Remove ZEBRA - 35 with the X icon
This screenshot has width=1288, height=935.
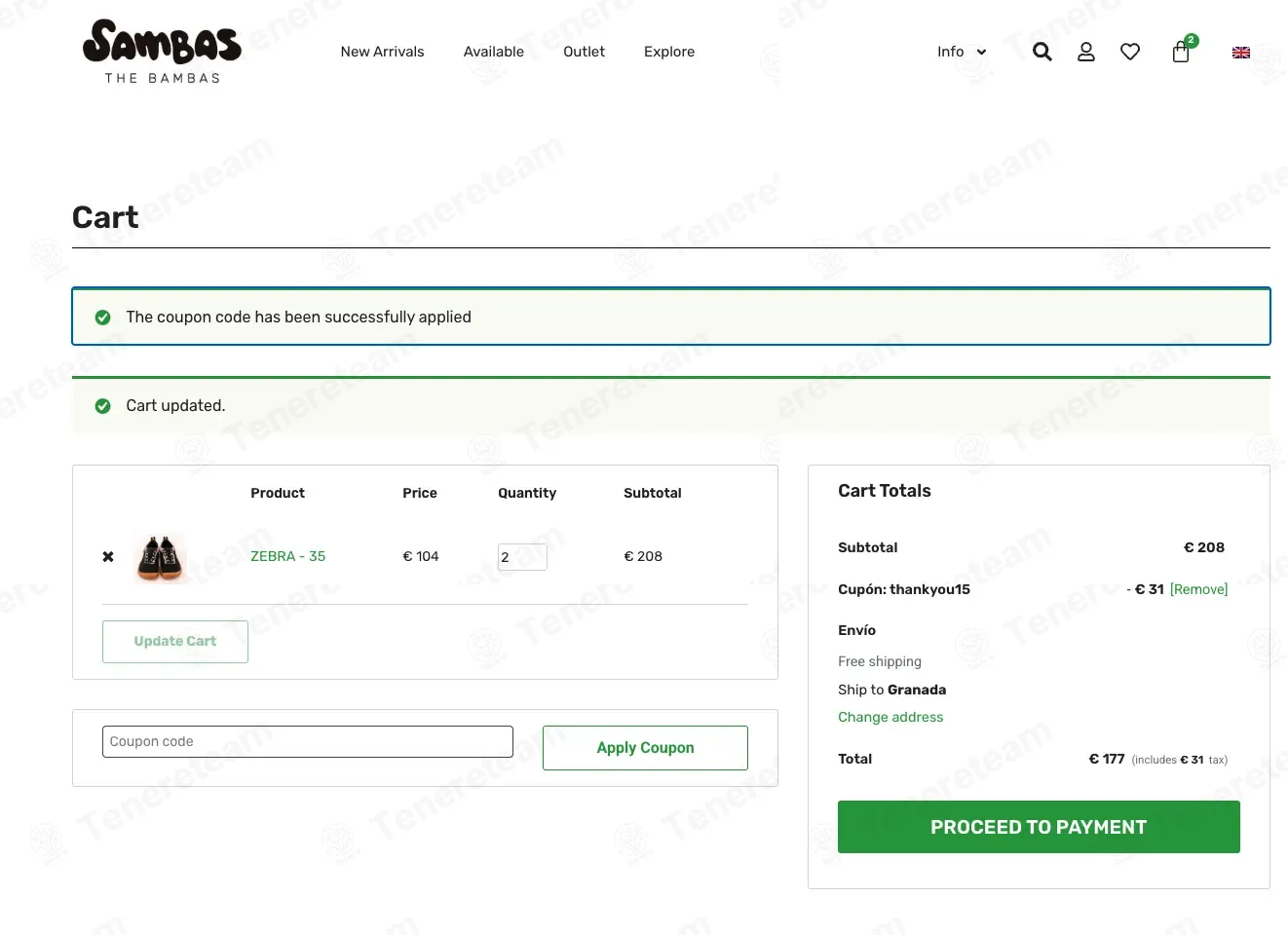(x=108, y=557)
